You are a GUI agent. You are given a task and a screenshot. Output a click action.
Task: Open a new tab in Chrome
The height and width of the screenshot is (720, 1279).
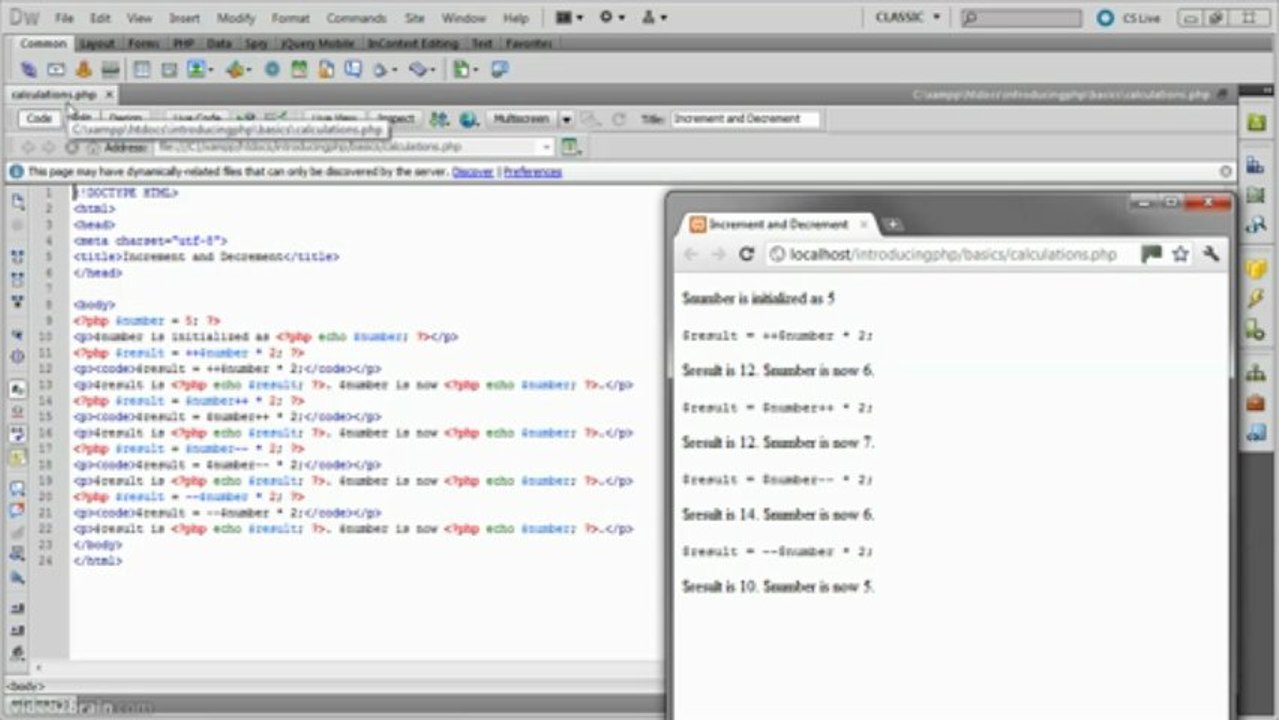click(892, 225)
